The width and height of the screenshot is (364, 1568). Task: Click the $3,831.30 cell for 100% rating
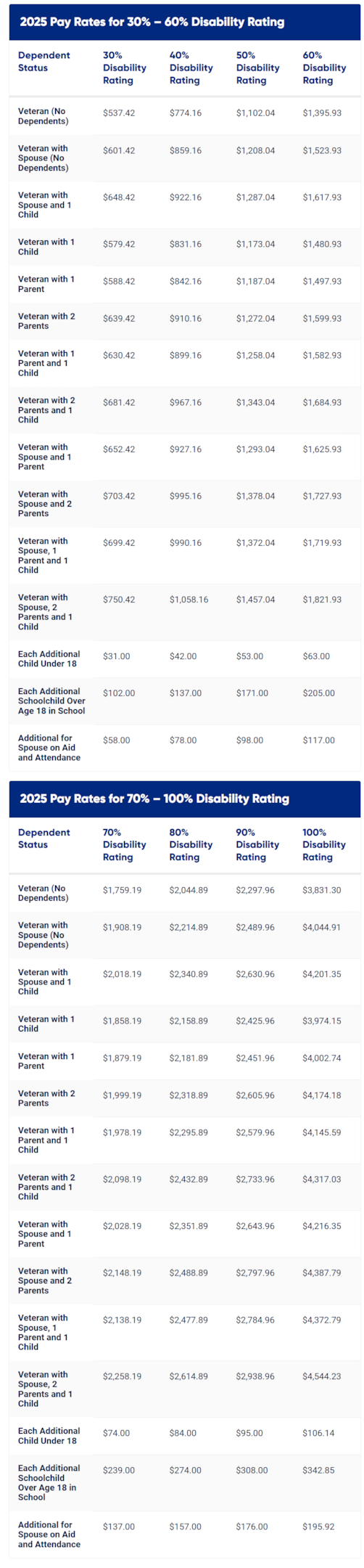click(322, 890)
